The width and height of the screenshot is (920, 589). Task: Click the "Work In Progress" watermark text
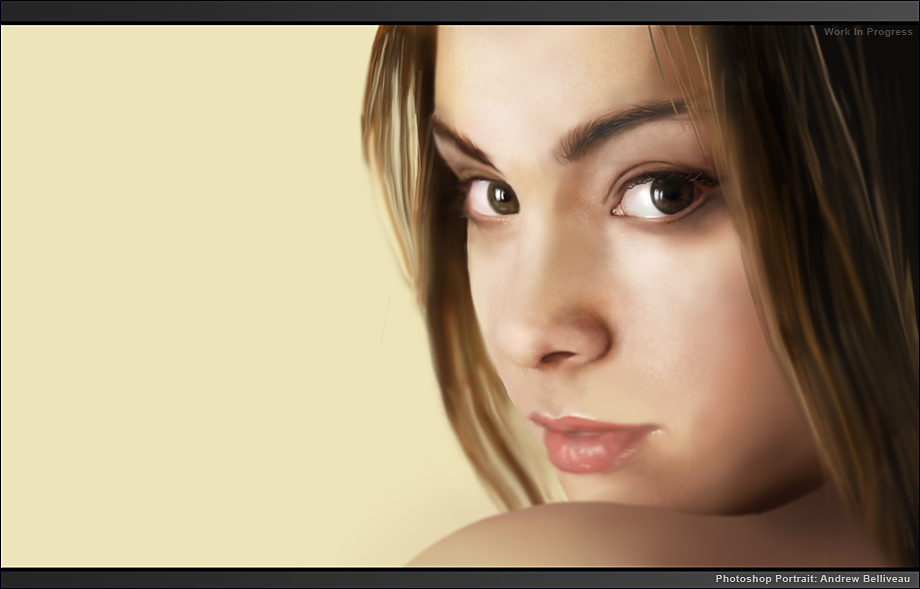[867, 32]
